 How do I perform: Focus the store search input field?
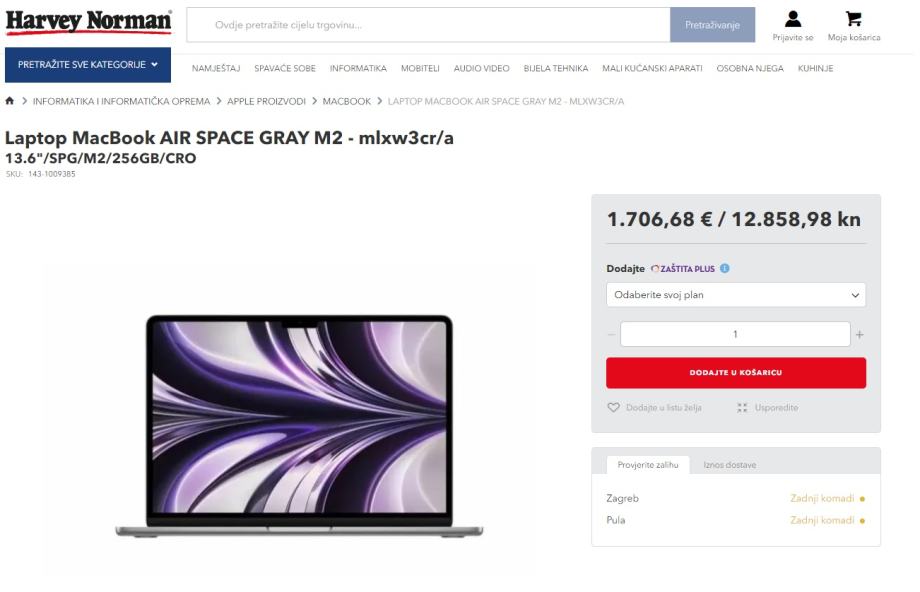tap(428, 25)
